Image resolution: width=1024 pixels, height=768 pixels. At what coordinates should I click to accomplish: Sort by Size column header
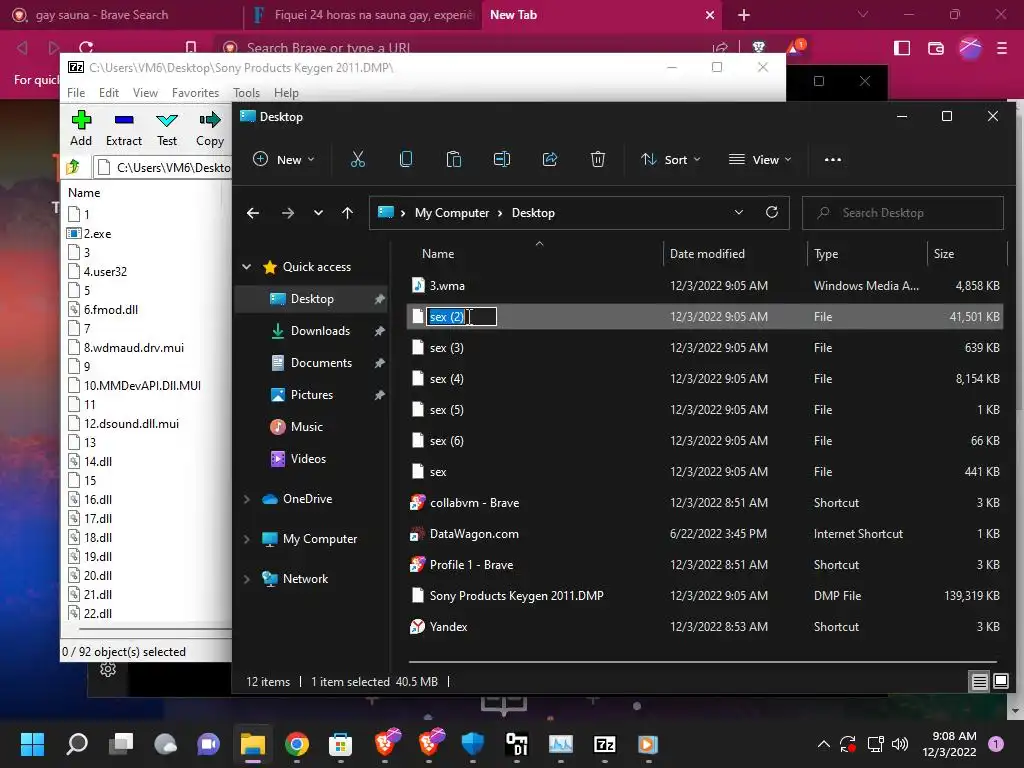(967, 253)
